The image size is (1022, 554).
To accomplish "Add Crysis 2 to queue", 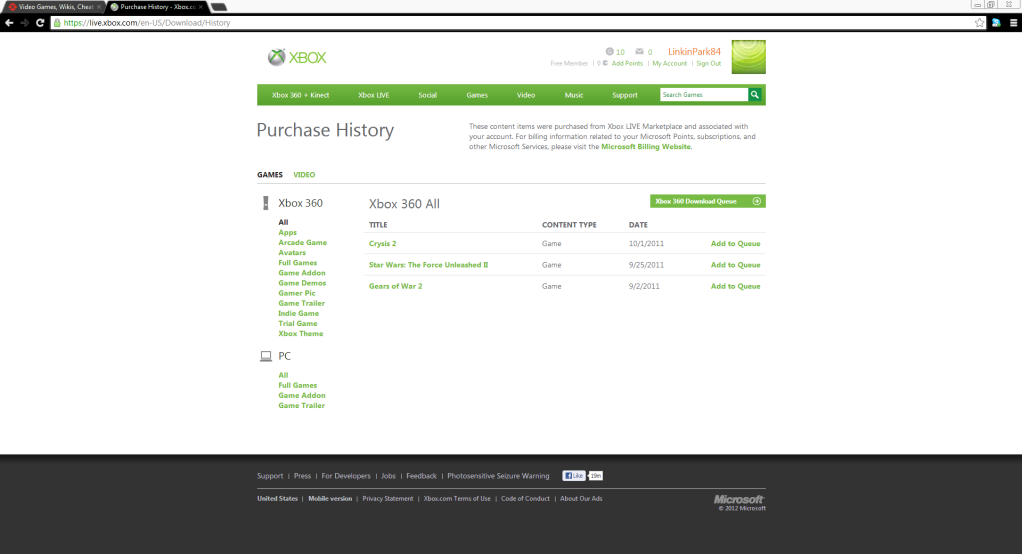I will [735, 244].
